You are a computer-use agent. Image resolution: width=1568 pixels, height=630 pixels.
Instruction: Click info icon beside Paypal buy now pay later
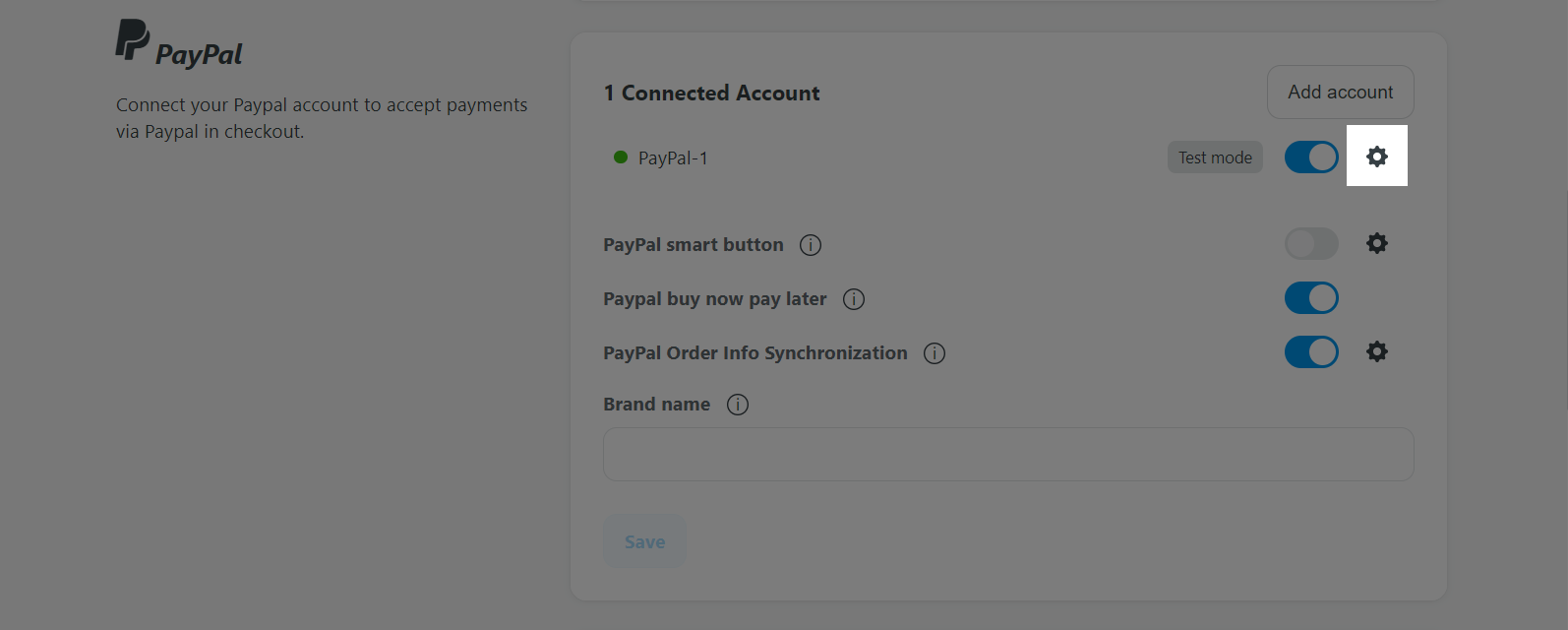(x=854, y=299)
